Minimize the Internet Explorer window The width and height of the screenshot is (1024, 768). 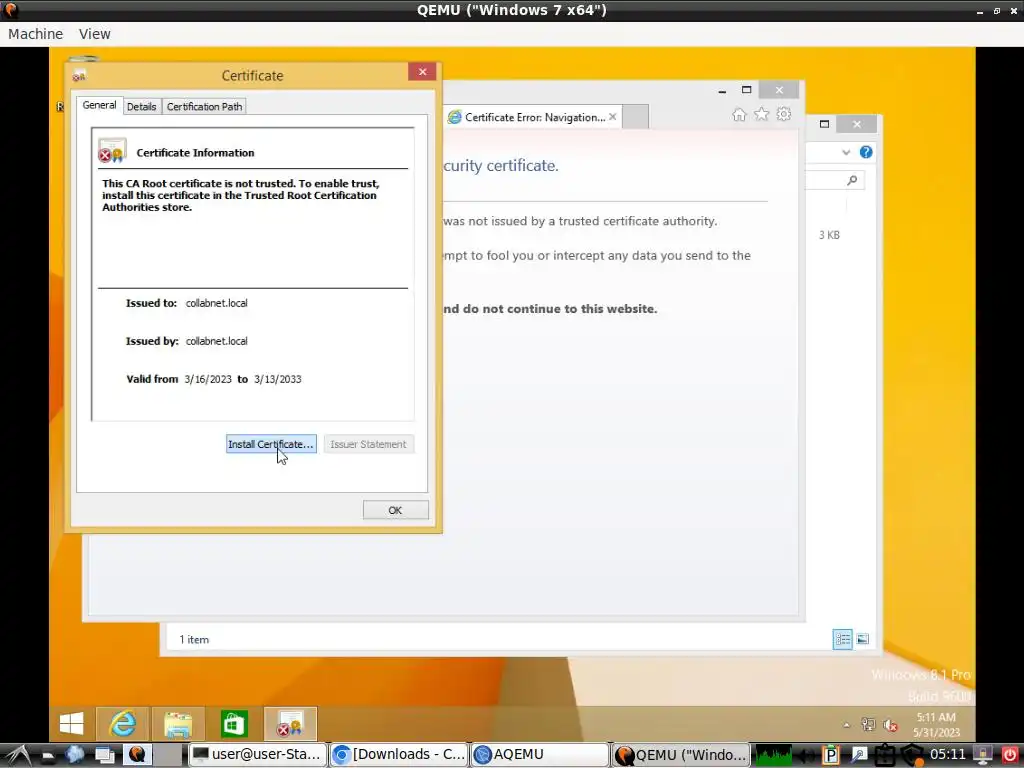pyautogui.click(x=722, y=91)
